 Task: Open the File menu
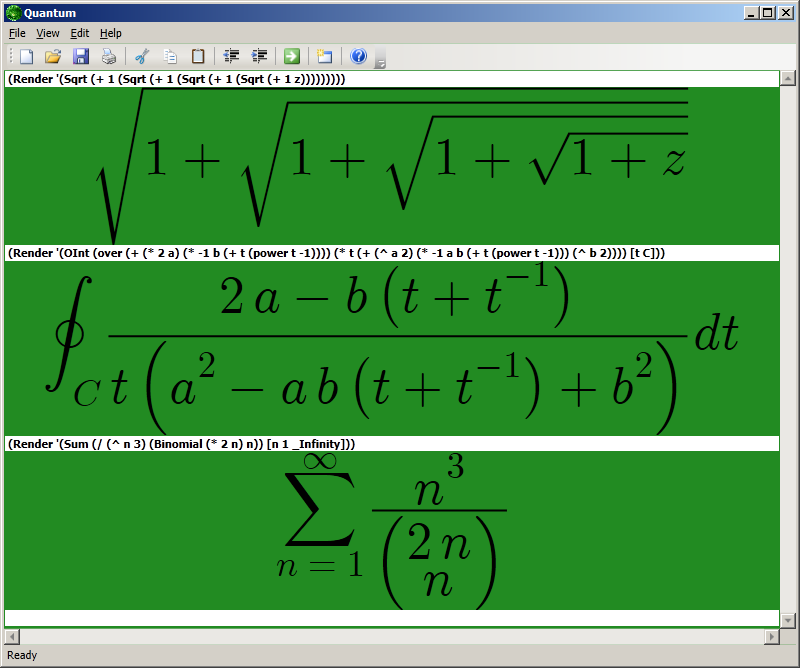coord(17,33)
